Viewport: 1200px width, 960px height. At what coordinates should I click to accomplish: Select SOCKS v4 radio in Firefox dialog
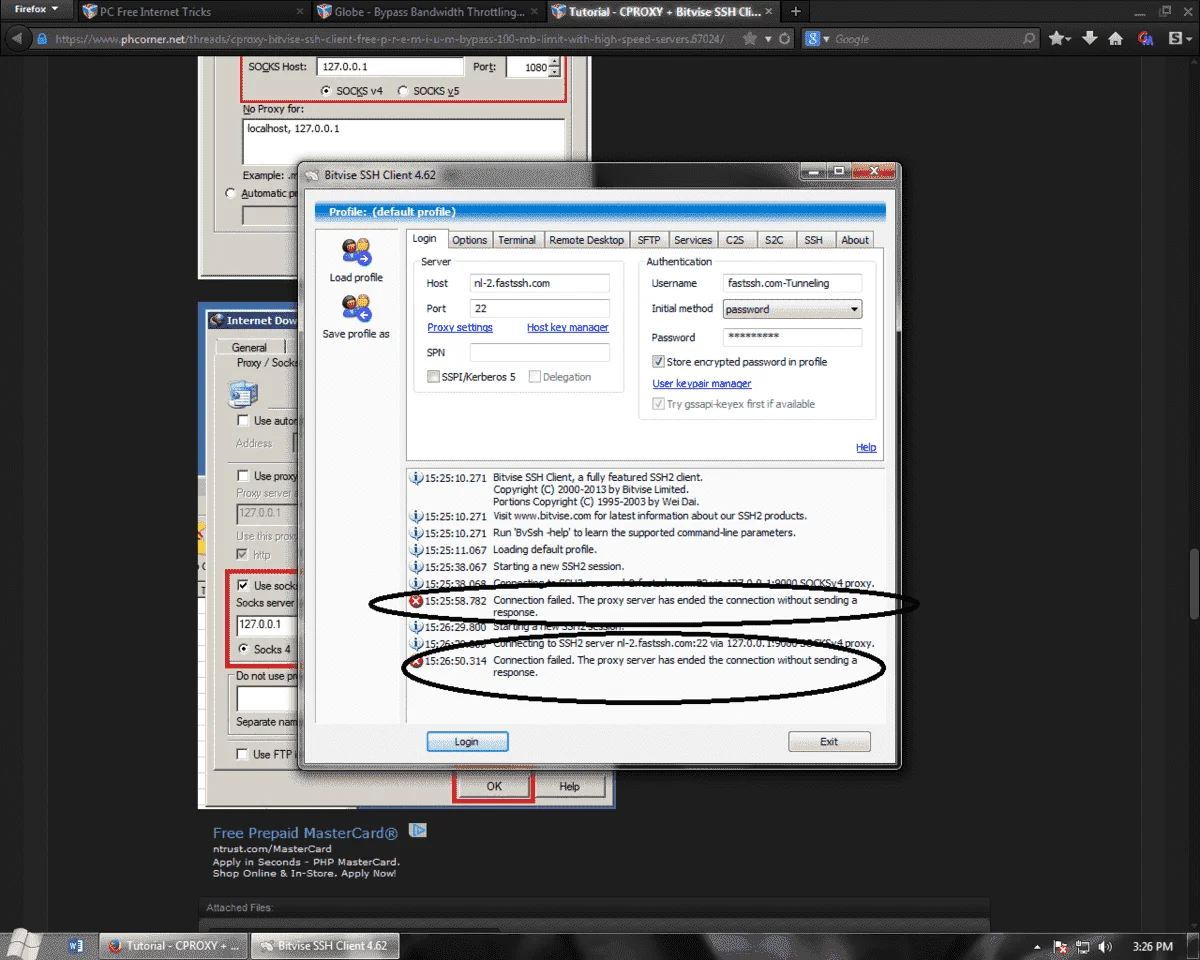[326, 91]
